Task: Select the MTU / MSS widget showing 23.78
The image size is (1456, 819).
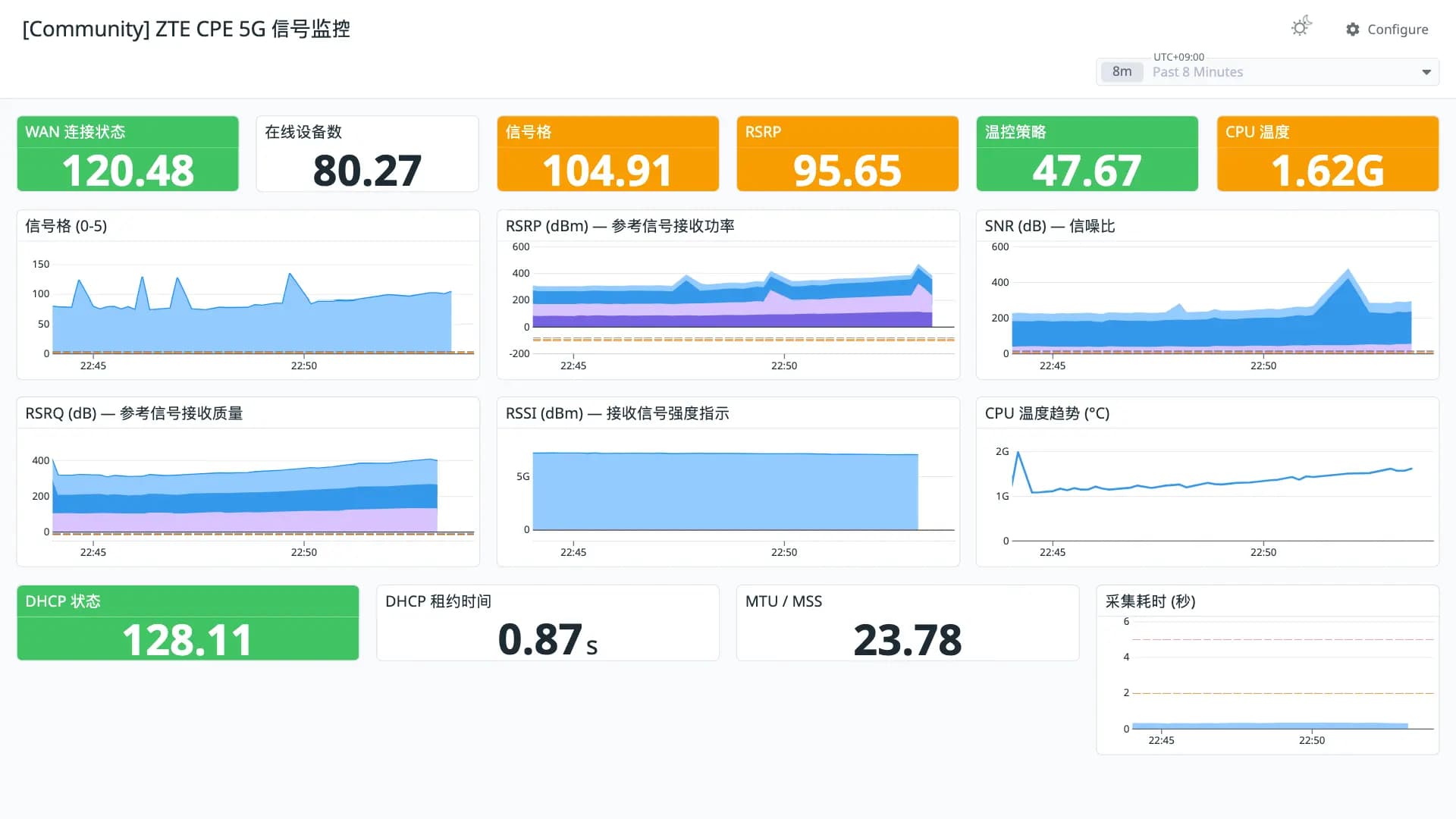Action: coord(907,623)
